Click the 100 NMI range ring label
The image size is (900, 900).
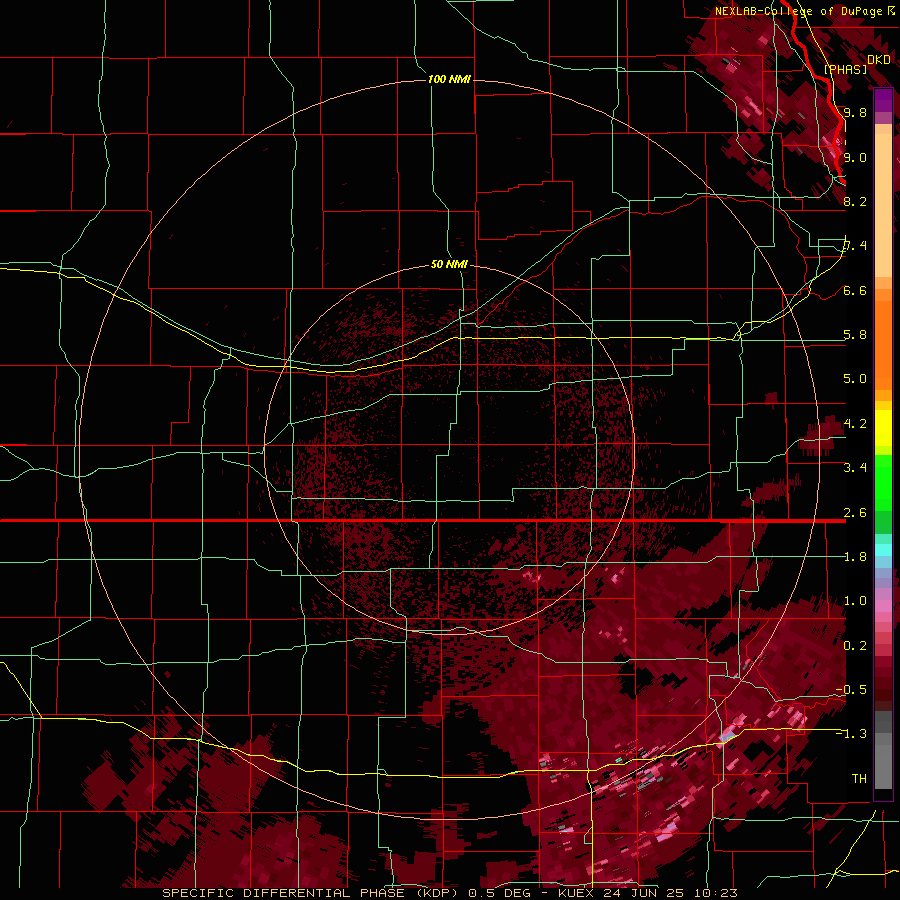tap(449, 79)
